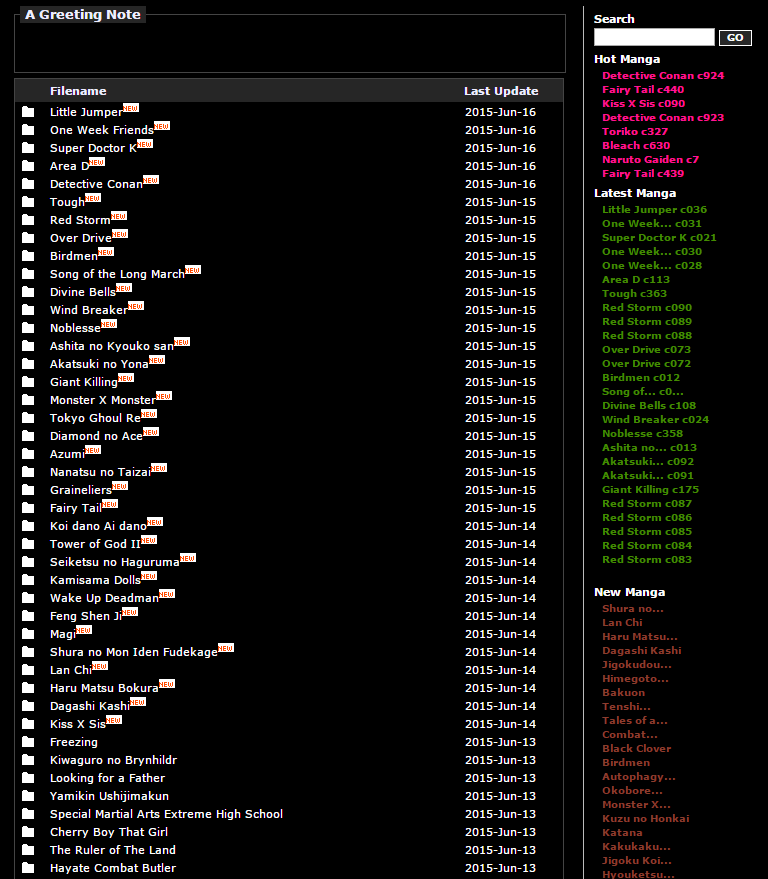This screenshot has width=768, height=879.
Task: Click the folder icon beside Giant Killing row
Action: point(28,382)
